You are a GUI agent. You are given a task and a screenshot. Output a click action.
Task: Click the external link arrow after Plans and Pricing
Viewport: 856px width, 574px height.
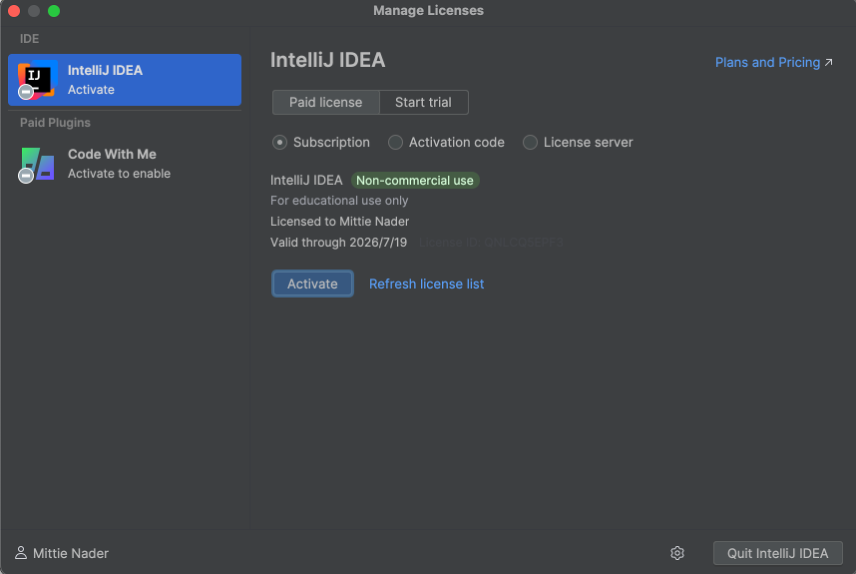click(829, 62)
